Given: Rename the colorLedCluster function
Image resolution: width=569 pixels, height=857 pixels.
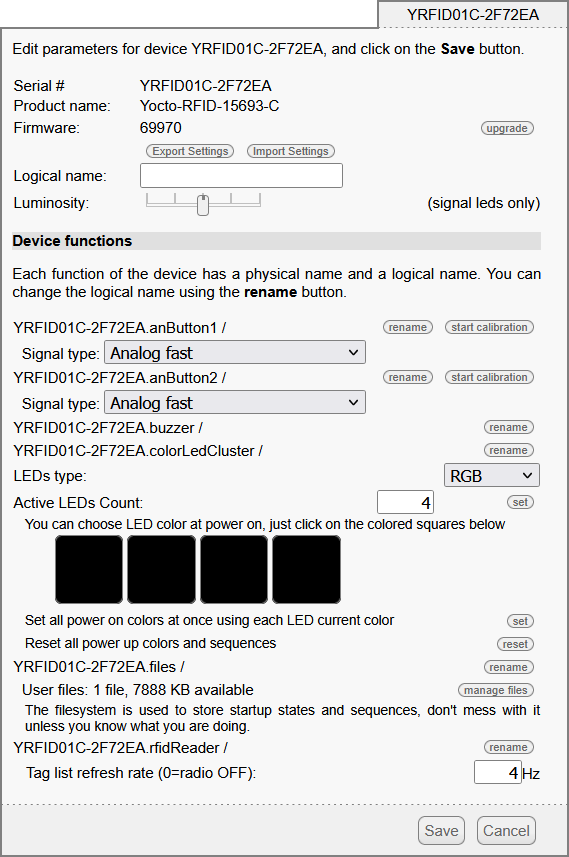Looking at the screenshot, I should coord(508,450).
